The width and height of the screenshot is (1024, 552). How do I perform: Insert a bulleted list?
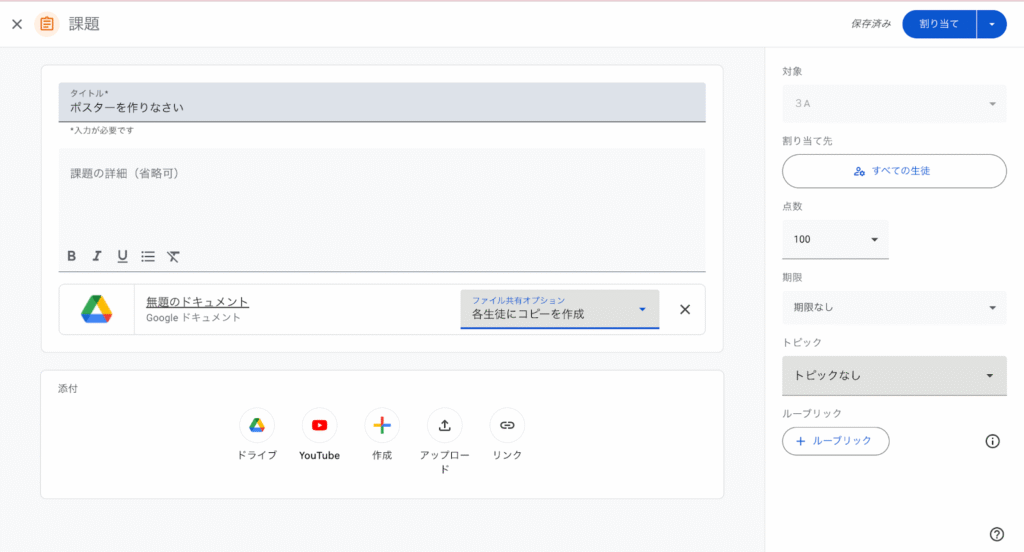pyautogui.click(x=148, y=256)
